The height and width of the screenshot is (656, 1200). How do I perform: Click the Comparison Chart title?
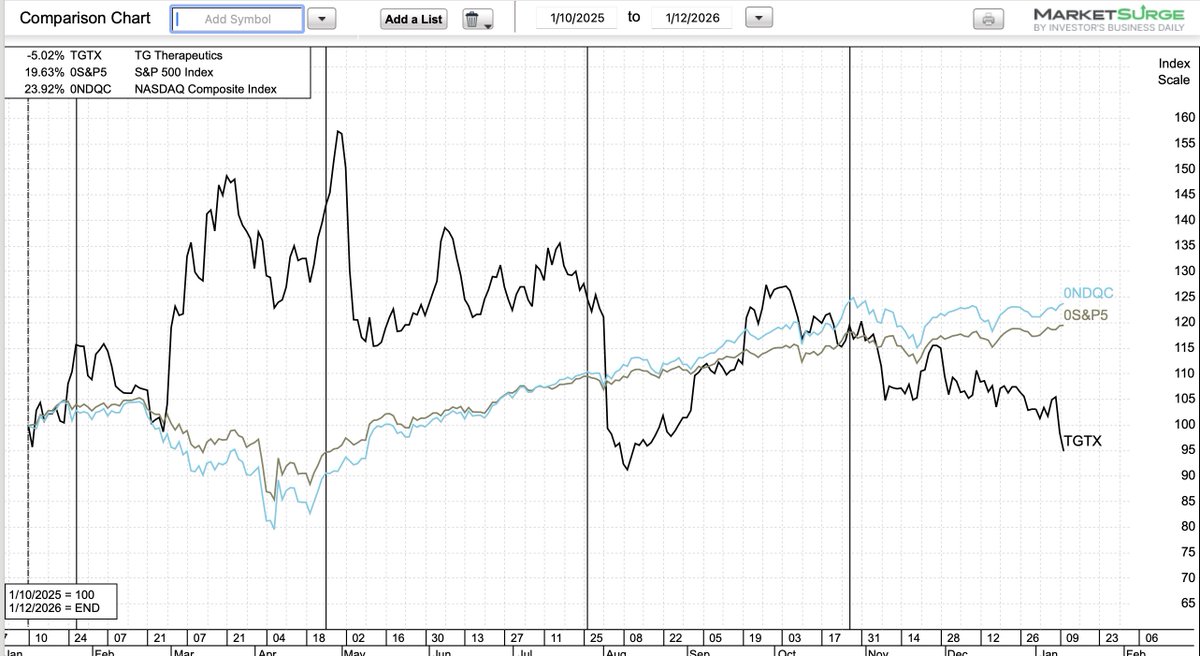click(x=84, y=19)
